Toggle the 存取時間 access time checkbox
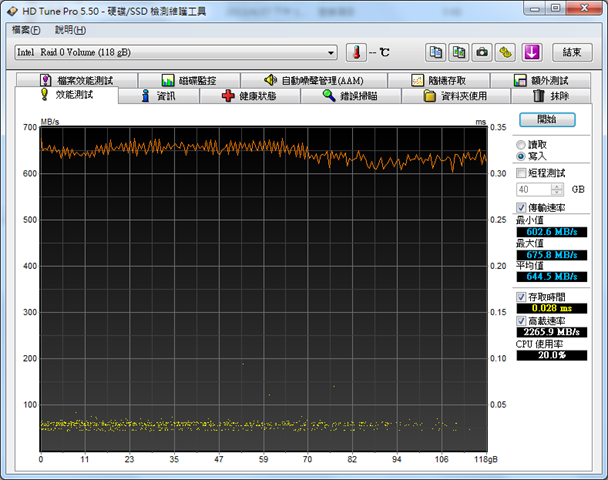608x480 pixels. tap(521, 297)
